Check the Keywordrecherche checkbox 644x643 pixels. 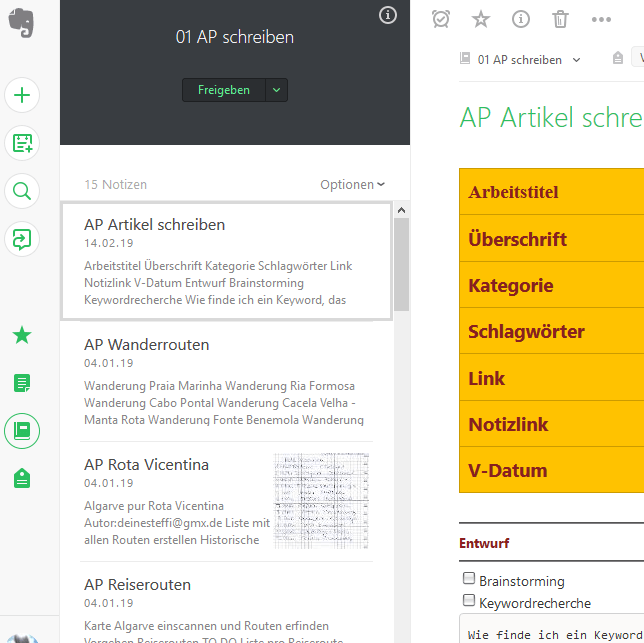coord(469,601)
